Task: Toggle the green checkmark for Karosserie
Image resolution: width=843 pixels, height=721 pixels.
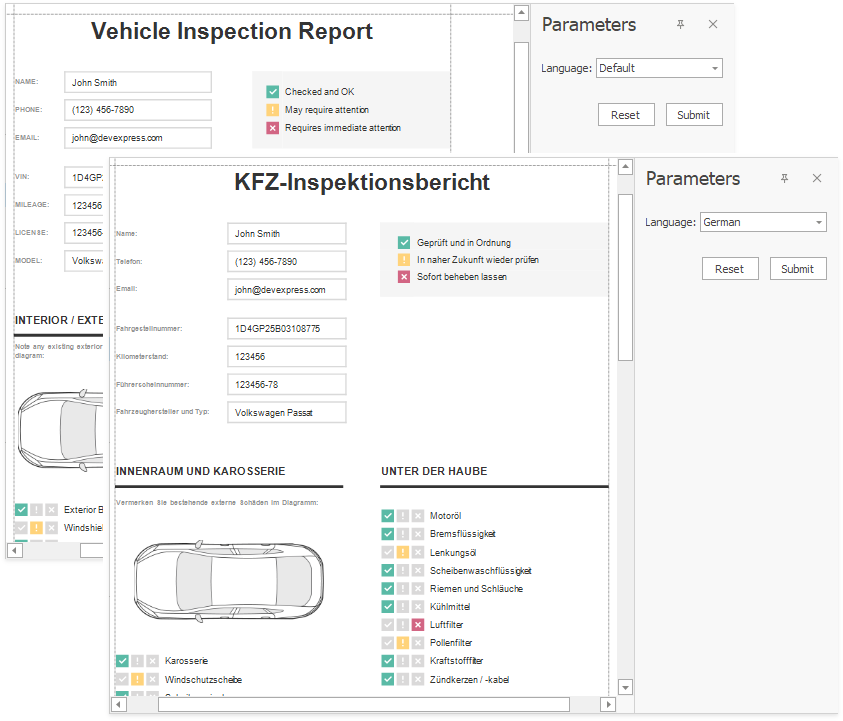Action: 122,661
